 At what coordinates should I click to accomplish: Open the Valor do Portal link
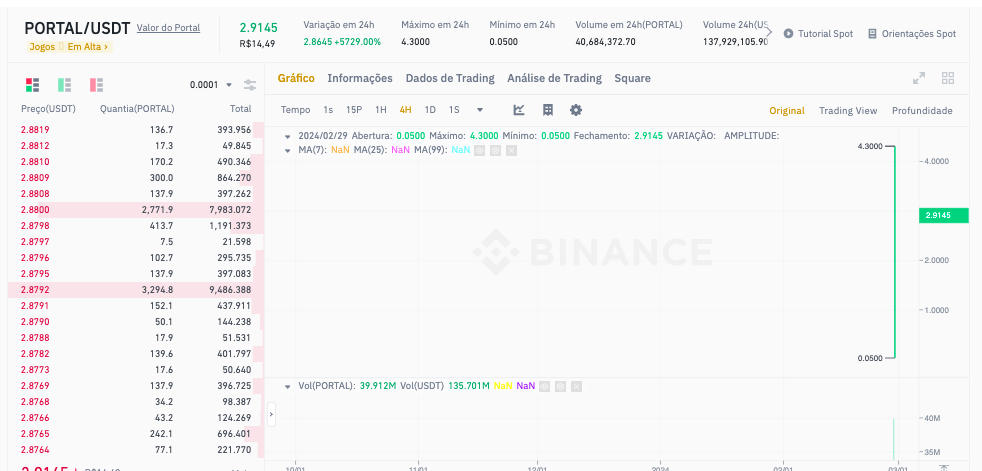[168, 28]
